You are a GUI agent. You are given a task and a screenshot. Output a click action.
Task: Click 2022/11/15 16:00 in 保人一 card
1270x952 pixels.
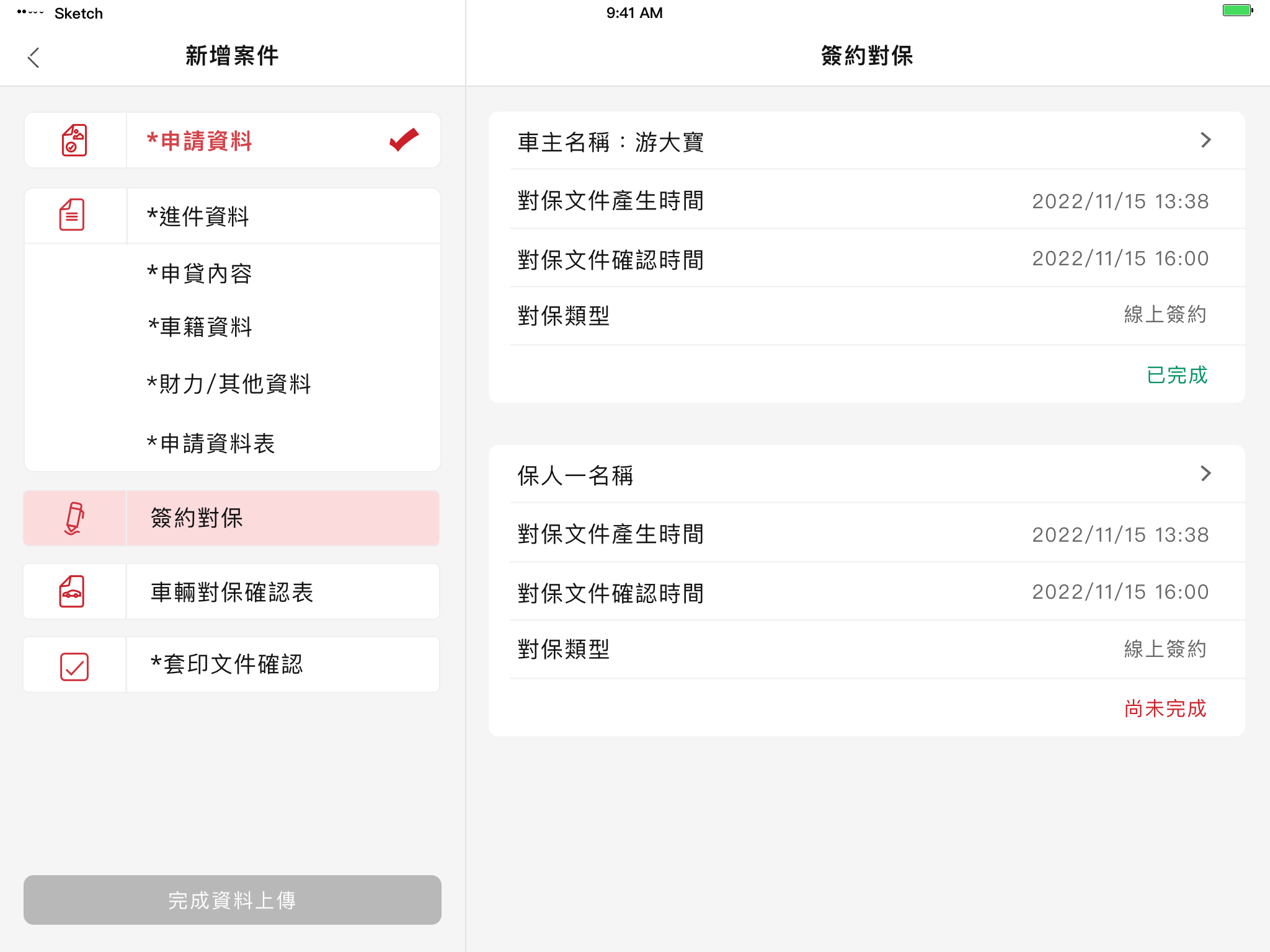(x=1120, y=592)
